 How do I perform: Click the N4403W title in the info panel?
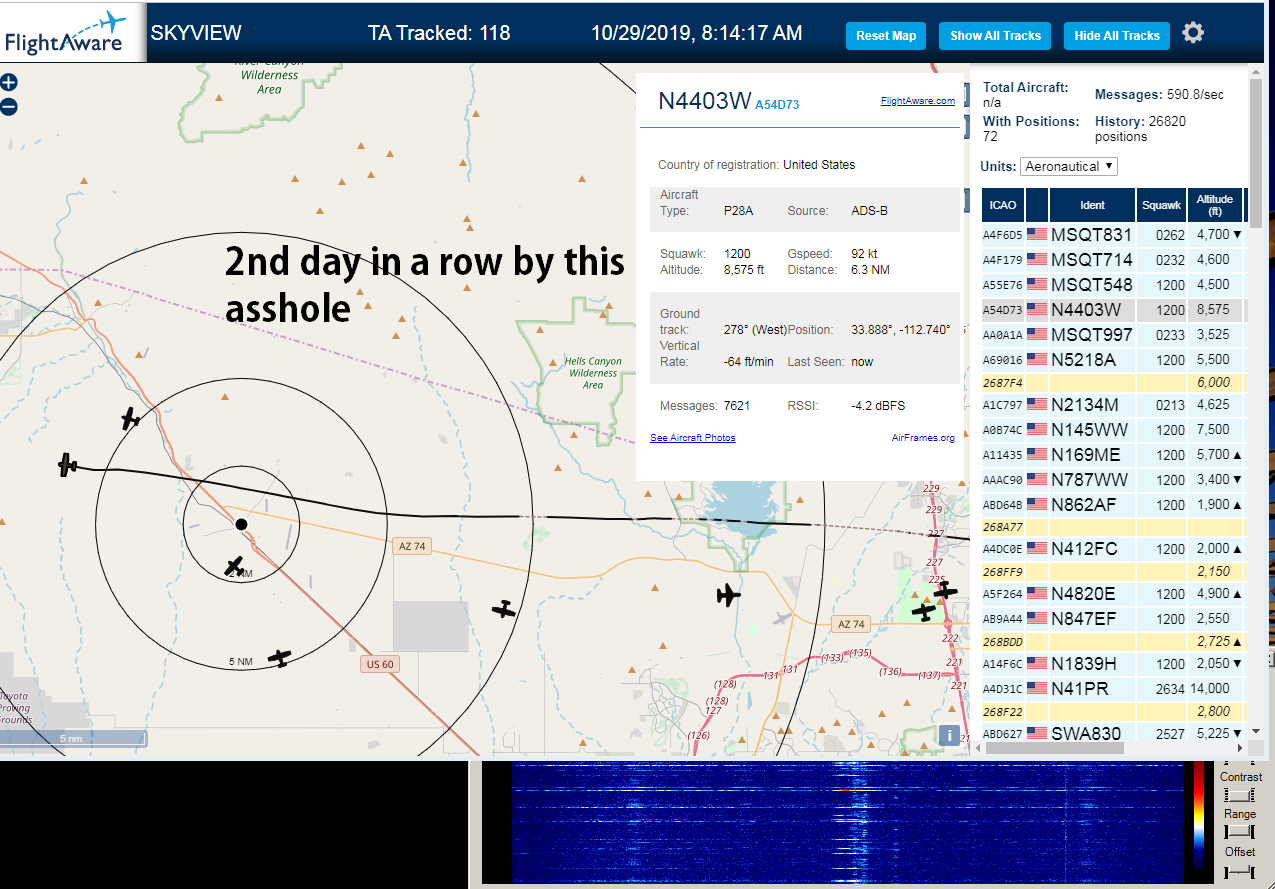point(704,100)
